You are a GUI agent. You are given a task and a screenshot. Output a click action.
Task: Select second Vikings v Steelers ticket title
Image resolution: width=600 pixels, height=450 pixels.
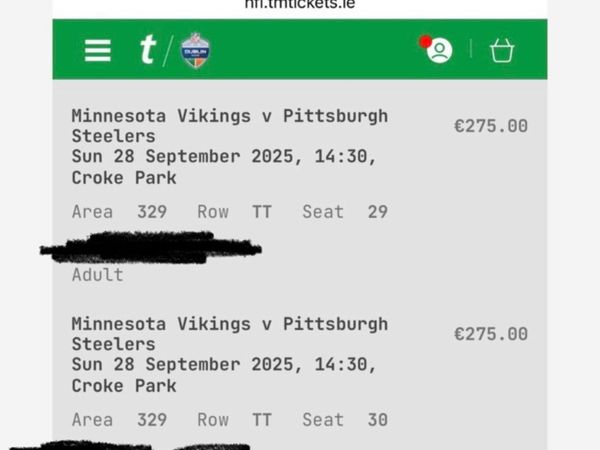[x=230, y=334]
